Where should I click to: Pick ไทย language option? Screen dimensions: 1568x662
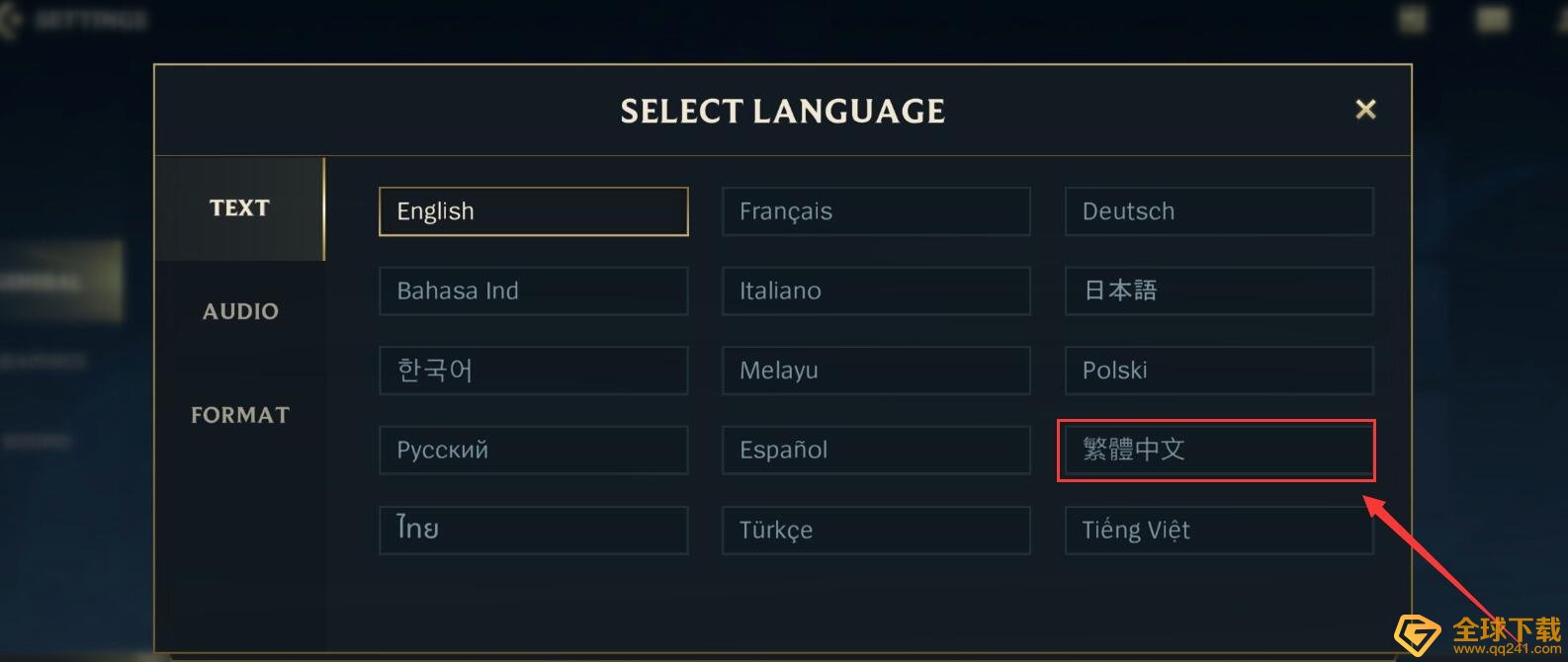(x=534, y=530)
